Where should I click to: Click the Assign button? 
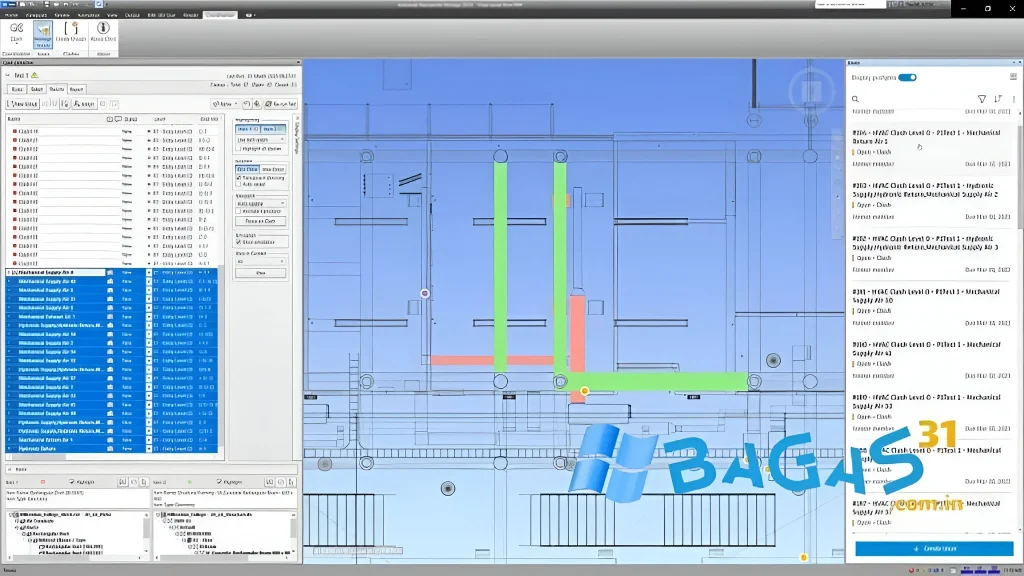[x=84, y=104]
